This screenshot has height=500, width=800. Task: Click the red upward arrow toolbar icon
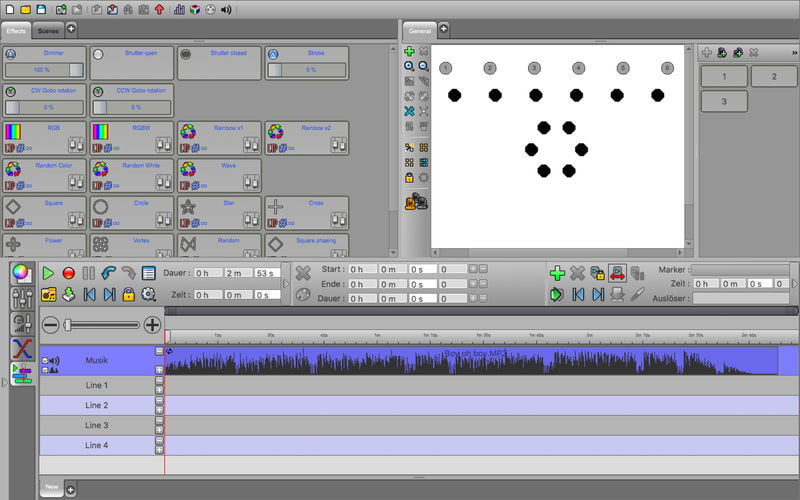159,9
